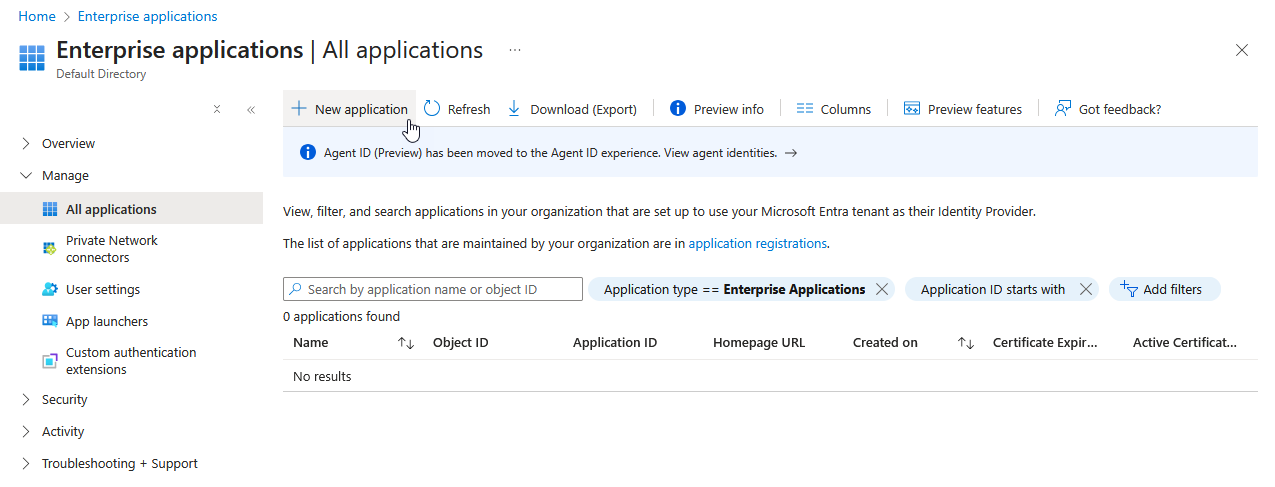Click the New application plus icon
This screenshot has height=487, width=1275.
pyautogui.click(x=298, y=108)
